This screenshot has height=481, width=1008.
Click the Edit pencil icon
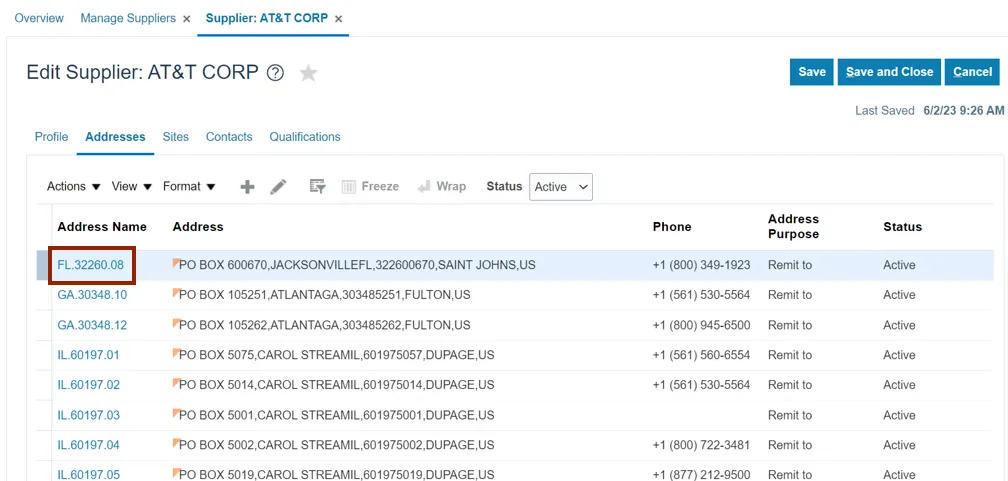click(279, 187)
